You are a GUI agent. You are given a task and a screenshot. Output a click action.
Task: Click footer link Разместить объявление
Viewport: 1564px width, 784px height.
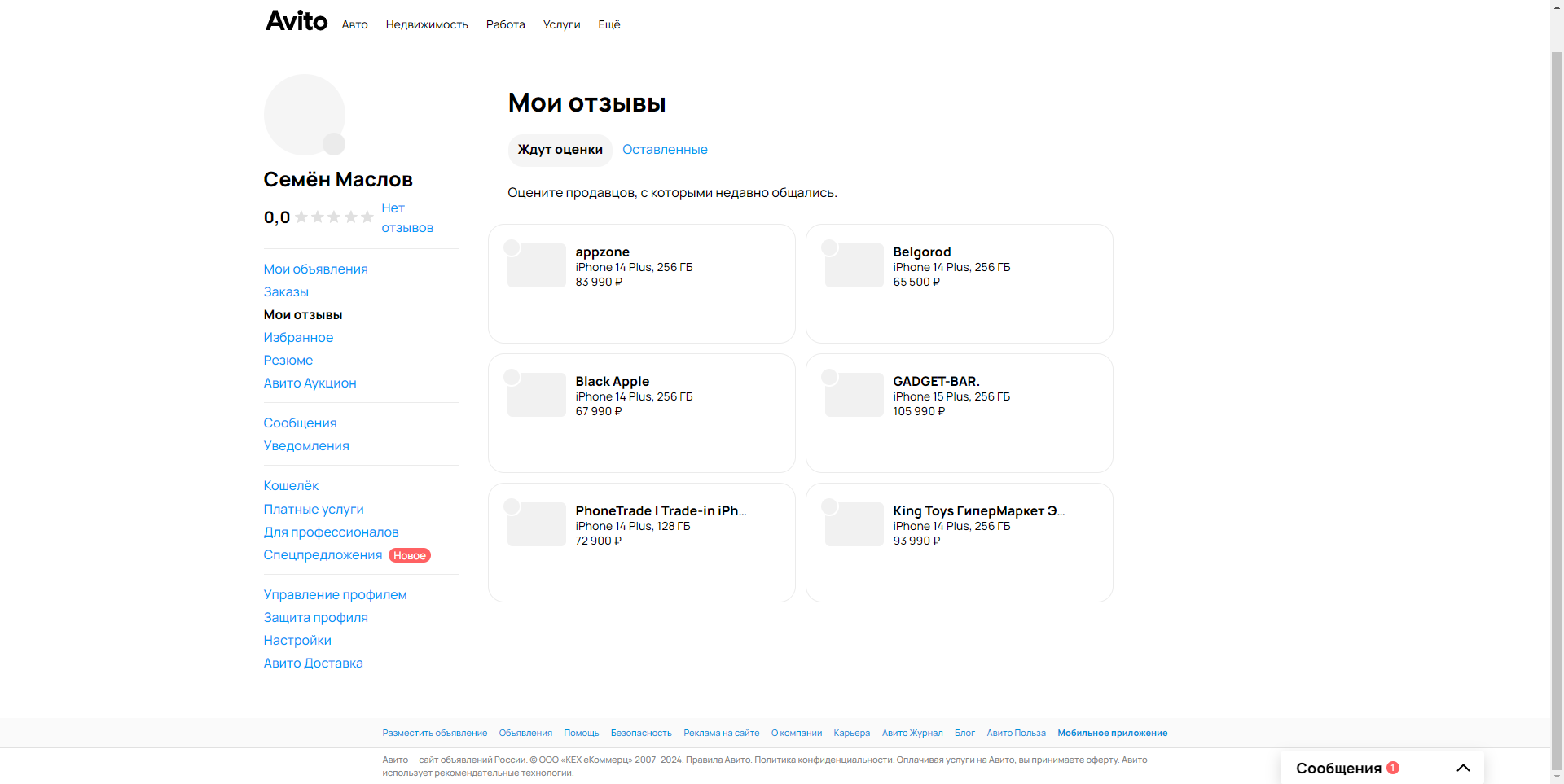tap(435, 734)
